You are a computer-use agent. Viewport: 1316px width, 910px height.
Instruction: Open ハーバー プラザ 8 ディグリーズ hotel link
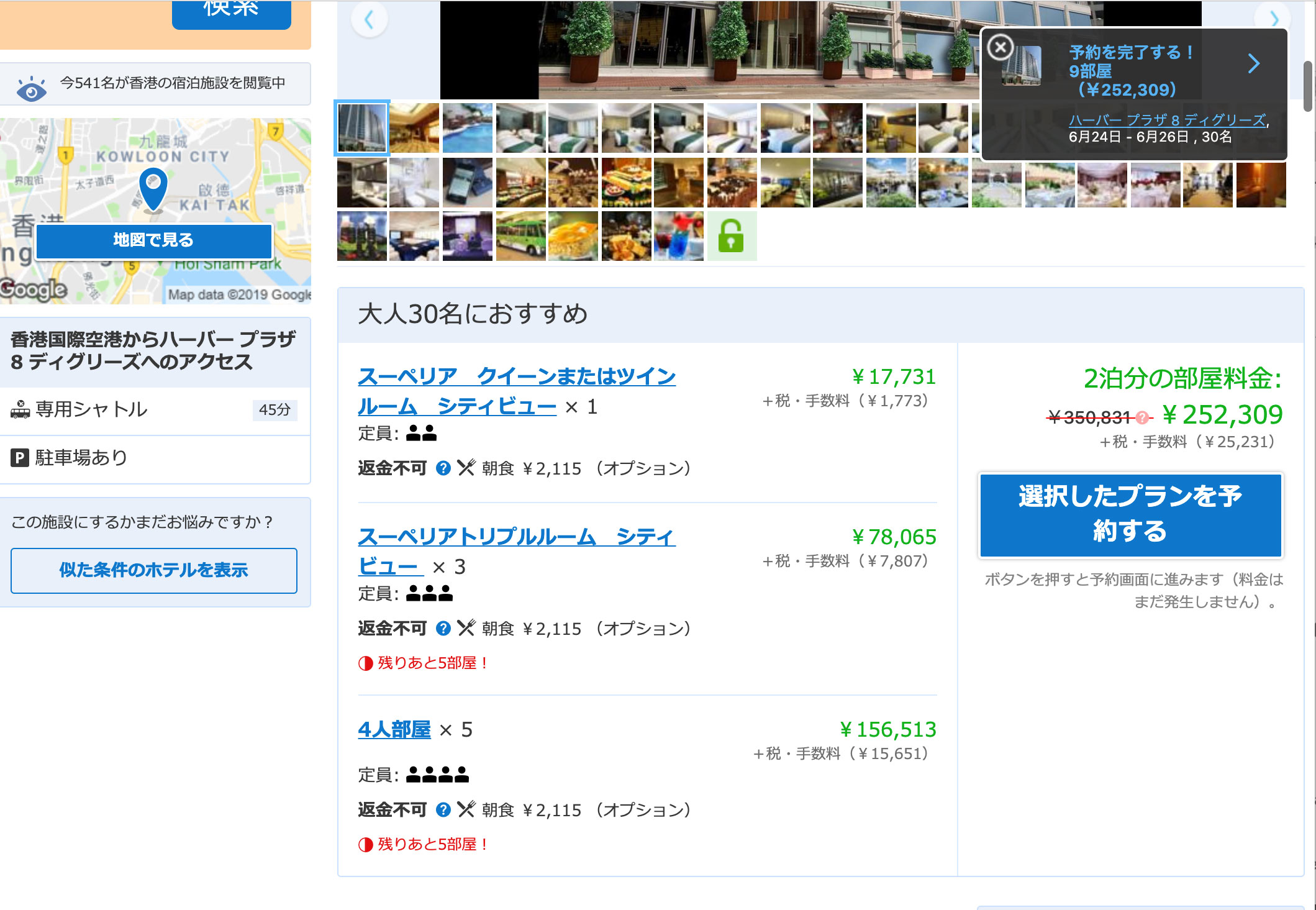pyautogui.click(x=1167, y=120)
